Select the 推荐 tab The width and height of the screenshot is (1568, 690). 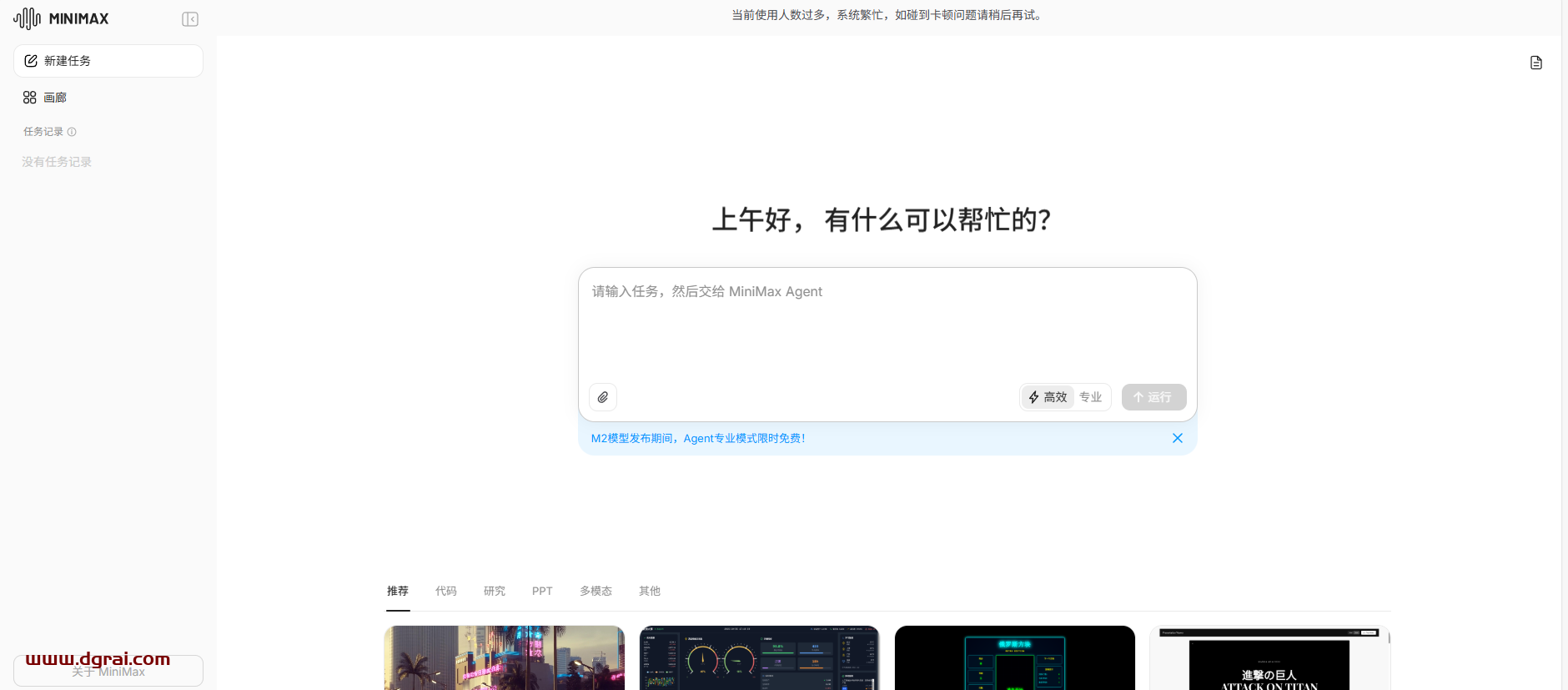[x=398, y=591]
